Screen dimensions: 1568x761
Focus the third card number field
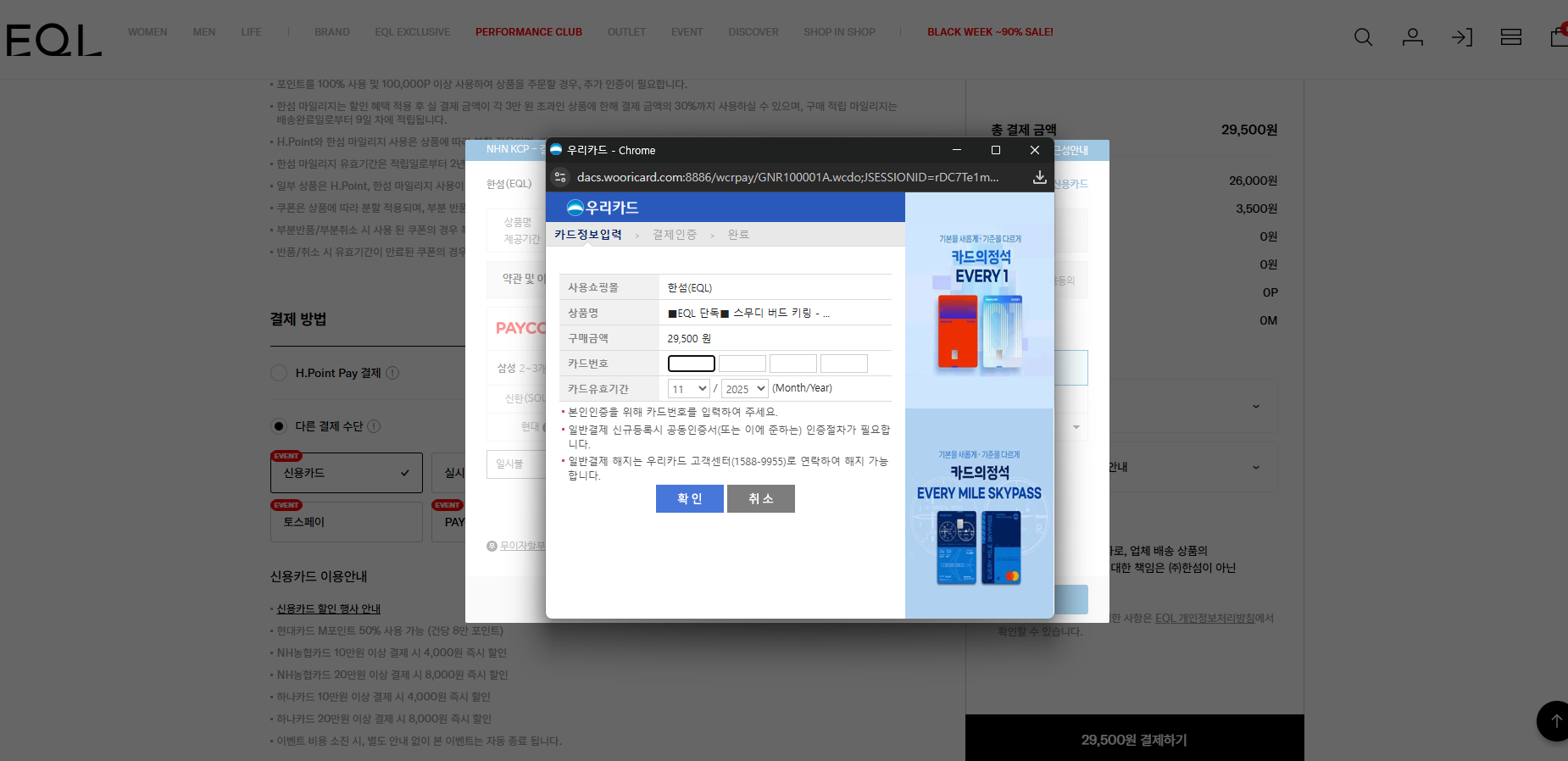pyautogui.click(x=793, y=364)
